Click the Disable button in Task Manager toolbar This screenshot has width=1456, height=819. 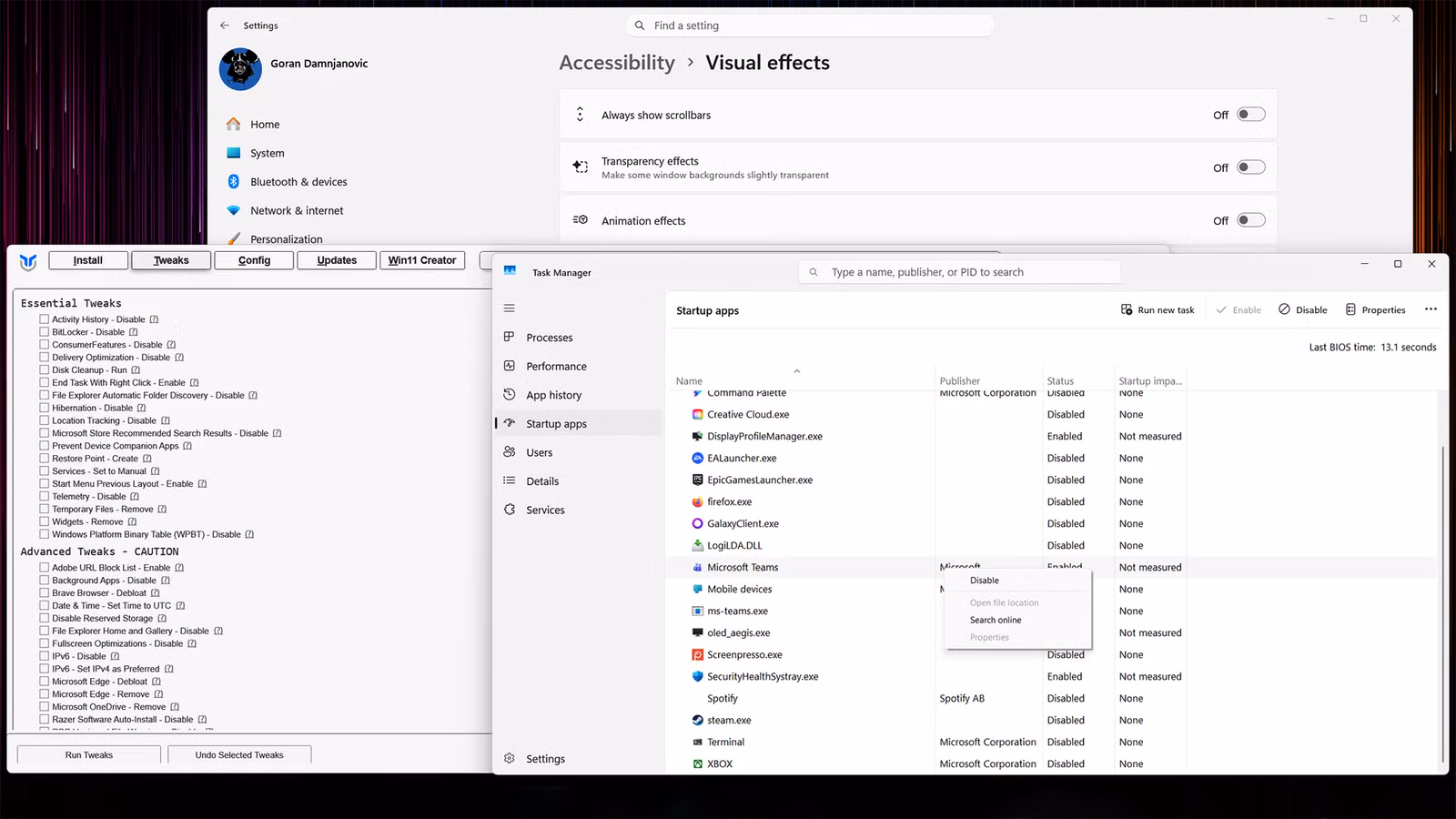(x=1303, y=310)
